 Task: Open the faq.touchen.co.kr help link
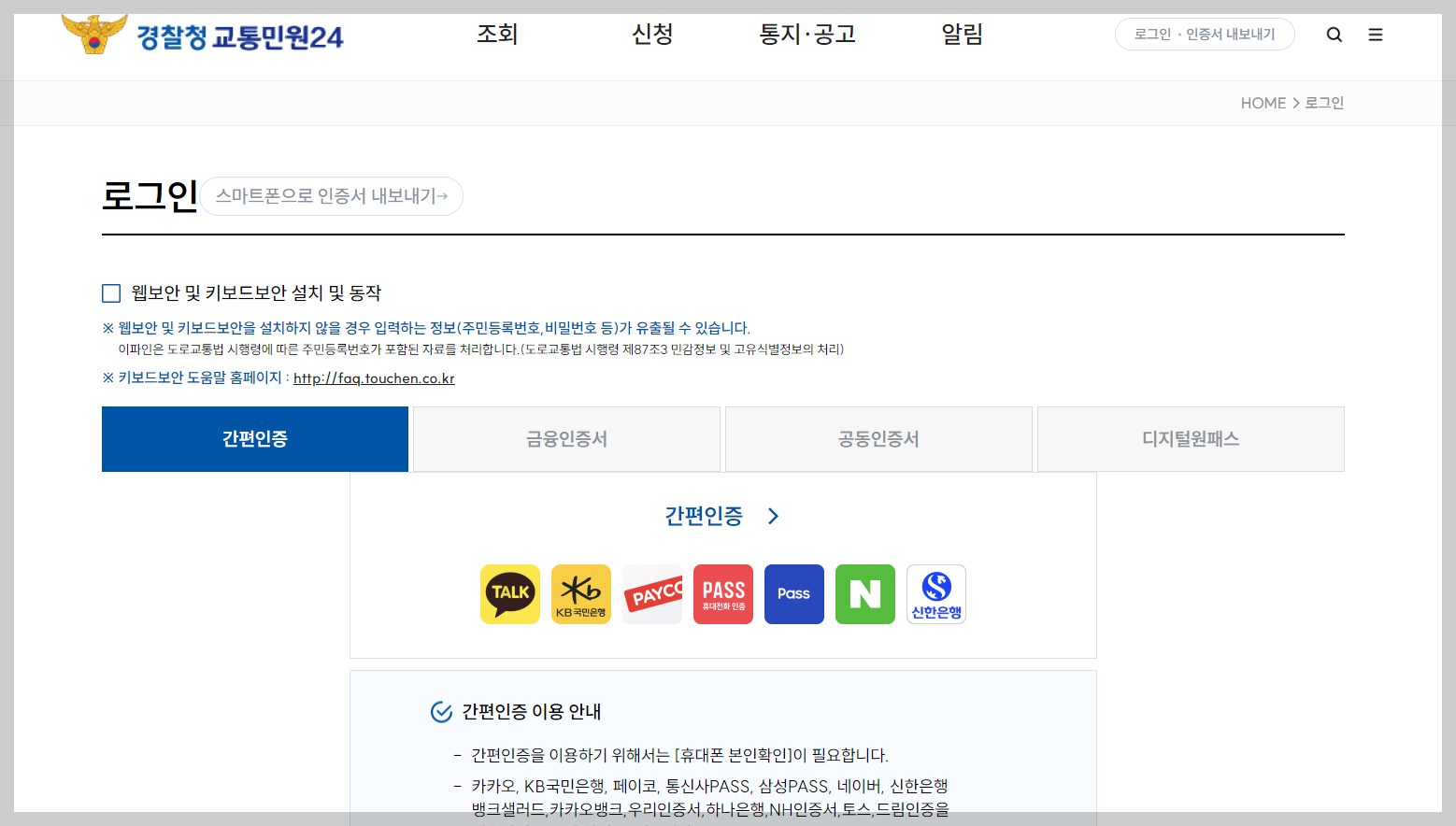[373, 378]
